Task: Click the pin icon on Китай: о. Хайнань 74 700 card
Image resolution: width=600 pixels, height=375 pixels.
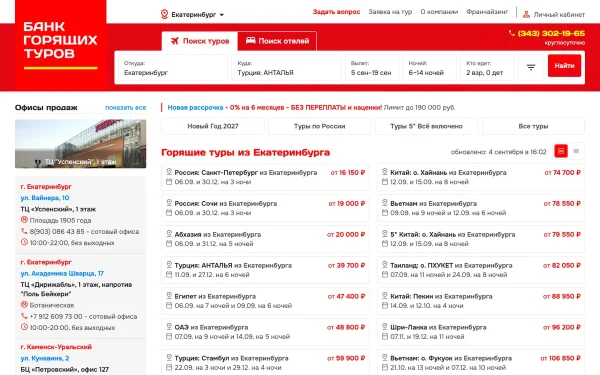Action: (385, 172)
